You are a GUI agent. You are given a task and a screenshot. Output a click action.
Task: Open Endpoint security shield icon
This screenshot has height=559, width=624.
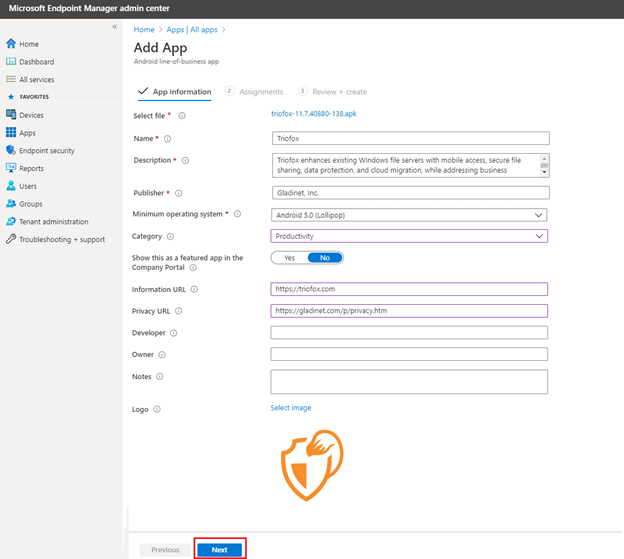(11, 150)
